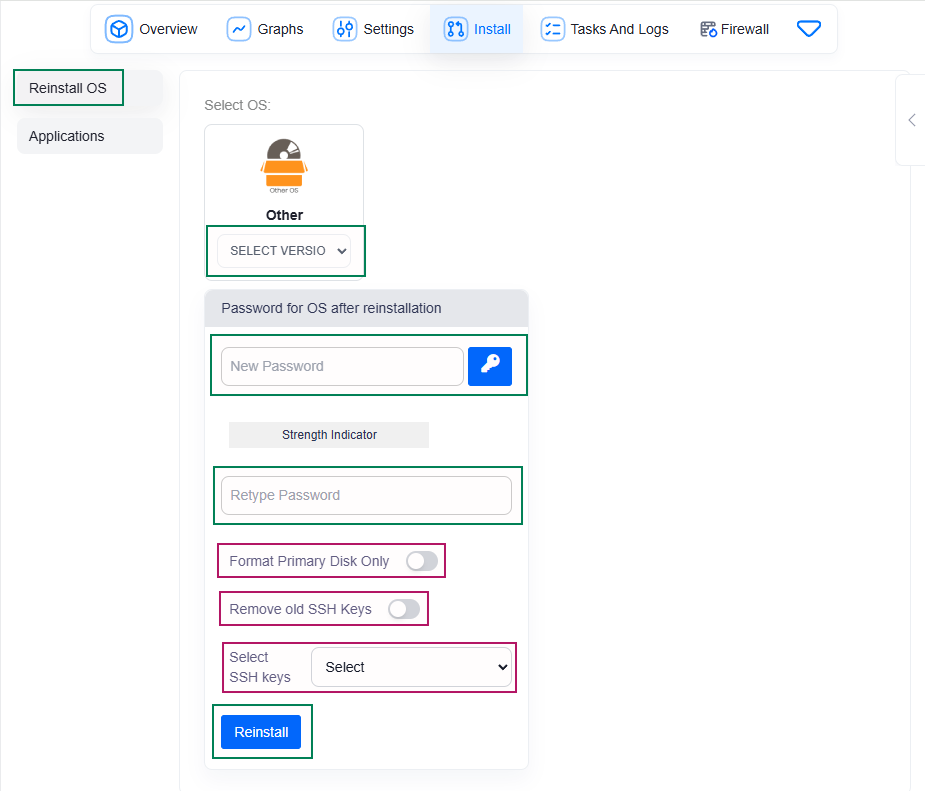Image resolution: width=925 pixels, height=791 pixels.
Task: Toggle Remove old SSH Keys switch
Action: pyautogui.click(x=404, y=609)
